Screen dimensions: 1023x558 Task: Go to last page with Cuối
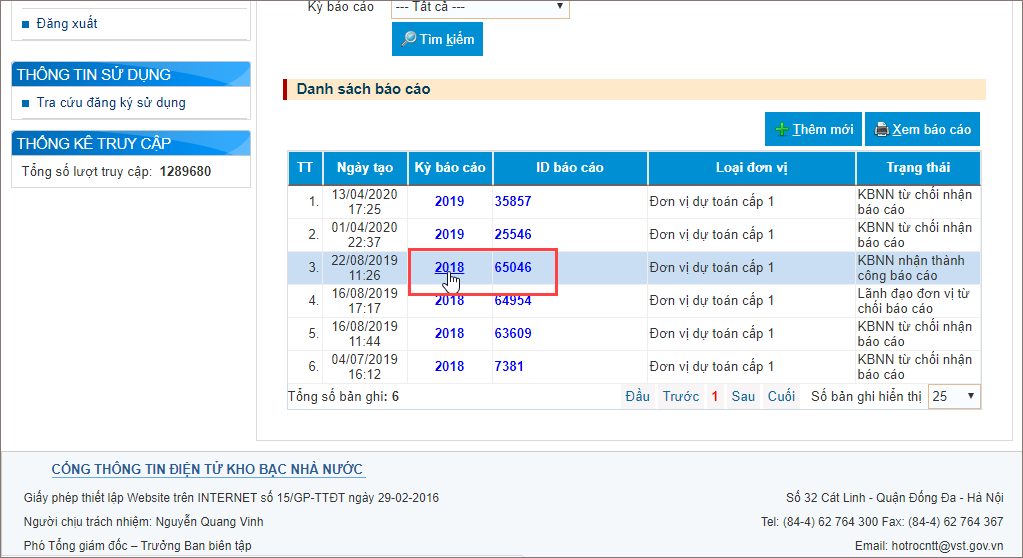pyautogui.click(x=781, y=396)
